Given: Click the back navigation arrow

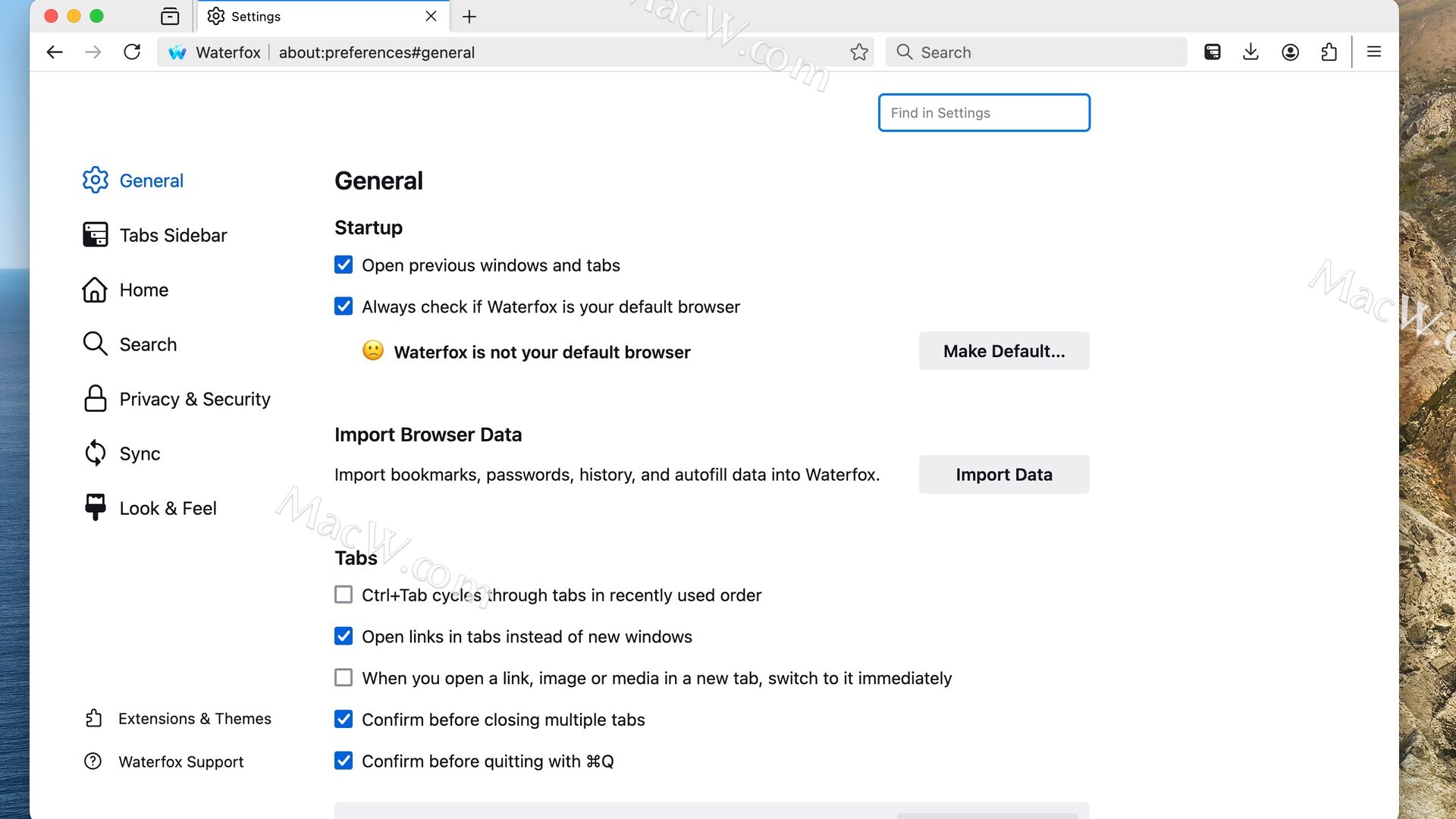Looking at the screenshot, I should click(55, 52).
